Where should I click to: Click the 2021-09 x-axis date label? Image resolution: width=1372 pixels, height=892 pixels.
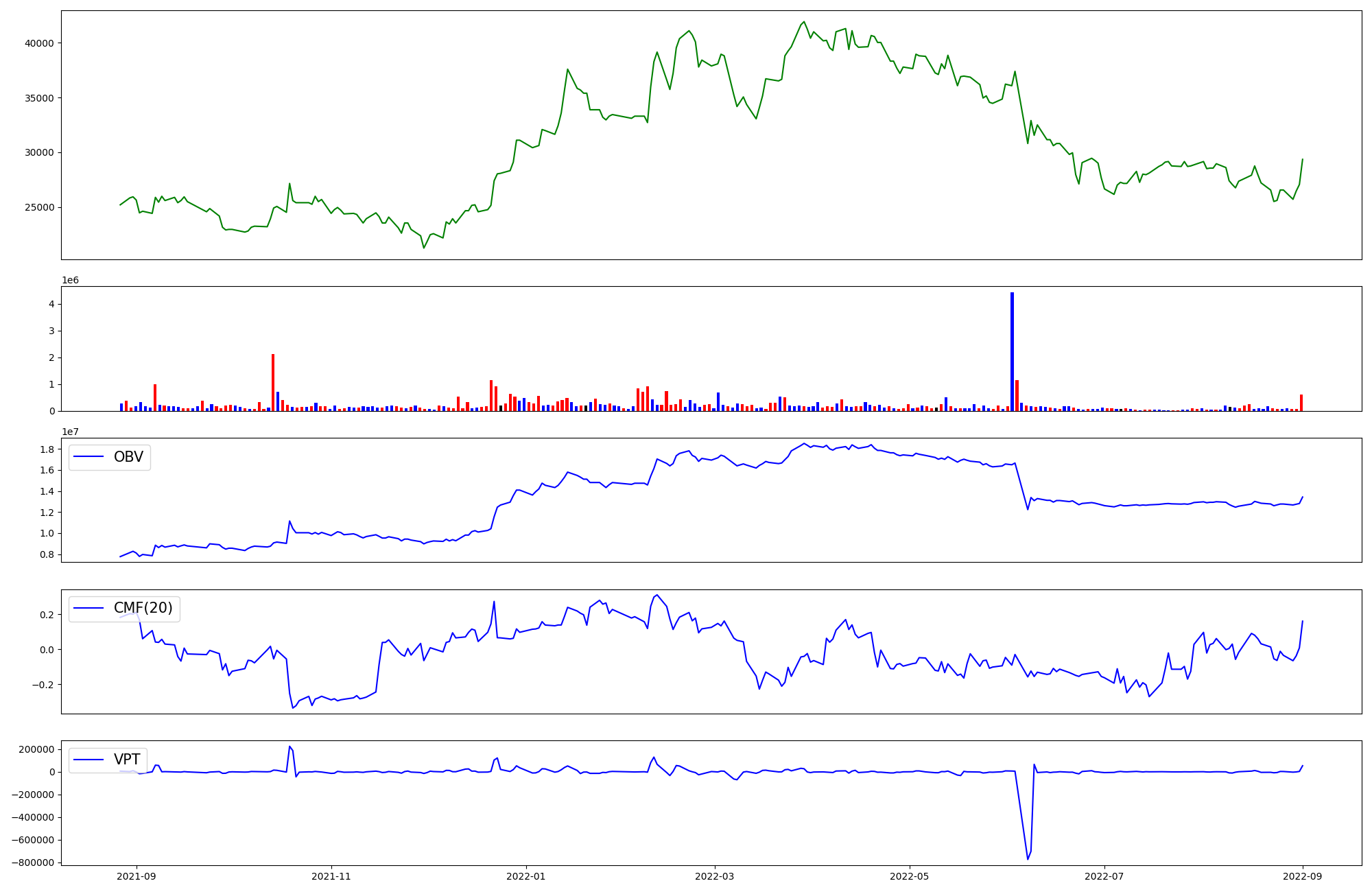[x=137, y=876]
